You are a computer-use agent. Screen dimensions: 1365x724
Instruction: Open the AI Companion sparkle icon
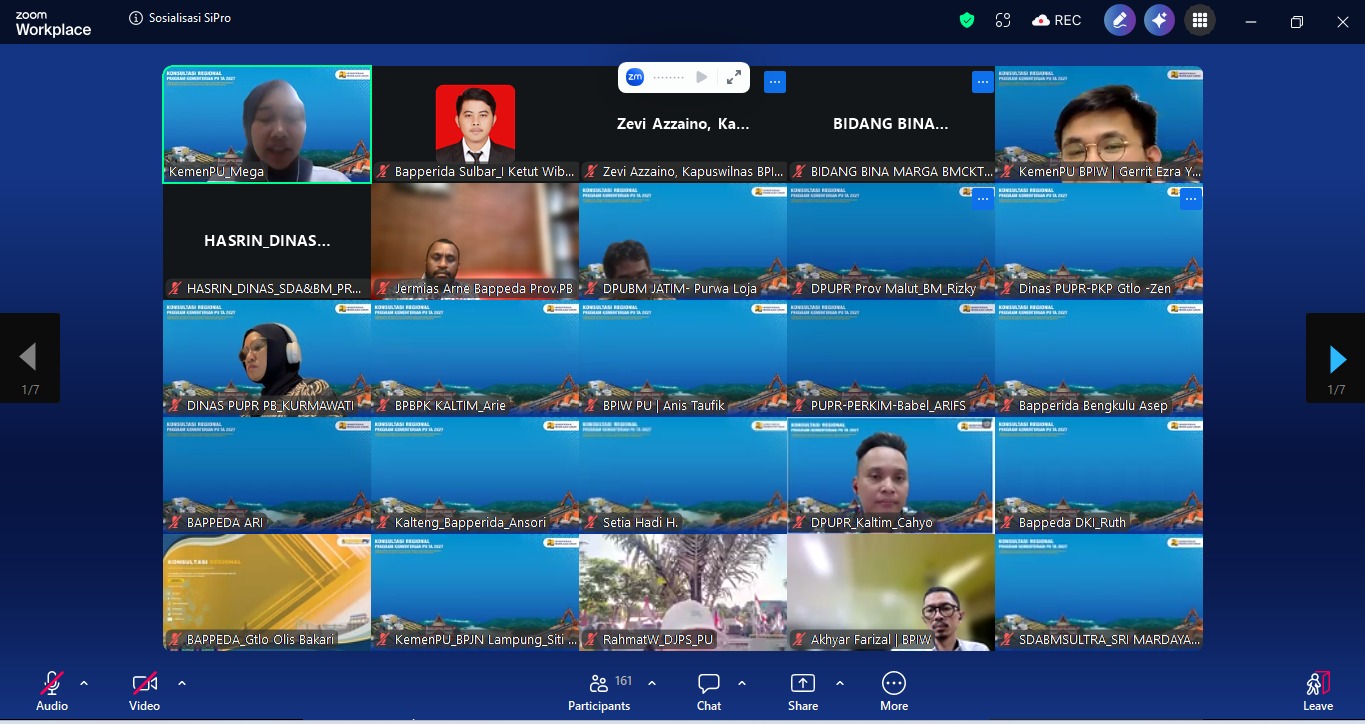point(1159,20)
